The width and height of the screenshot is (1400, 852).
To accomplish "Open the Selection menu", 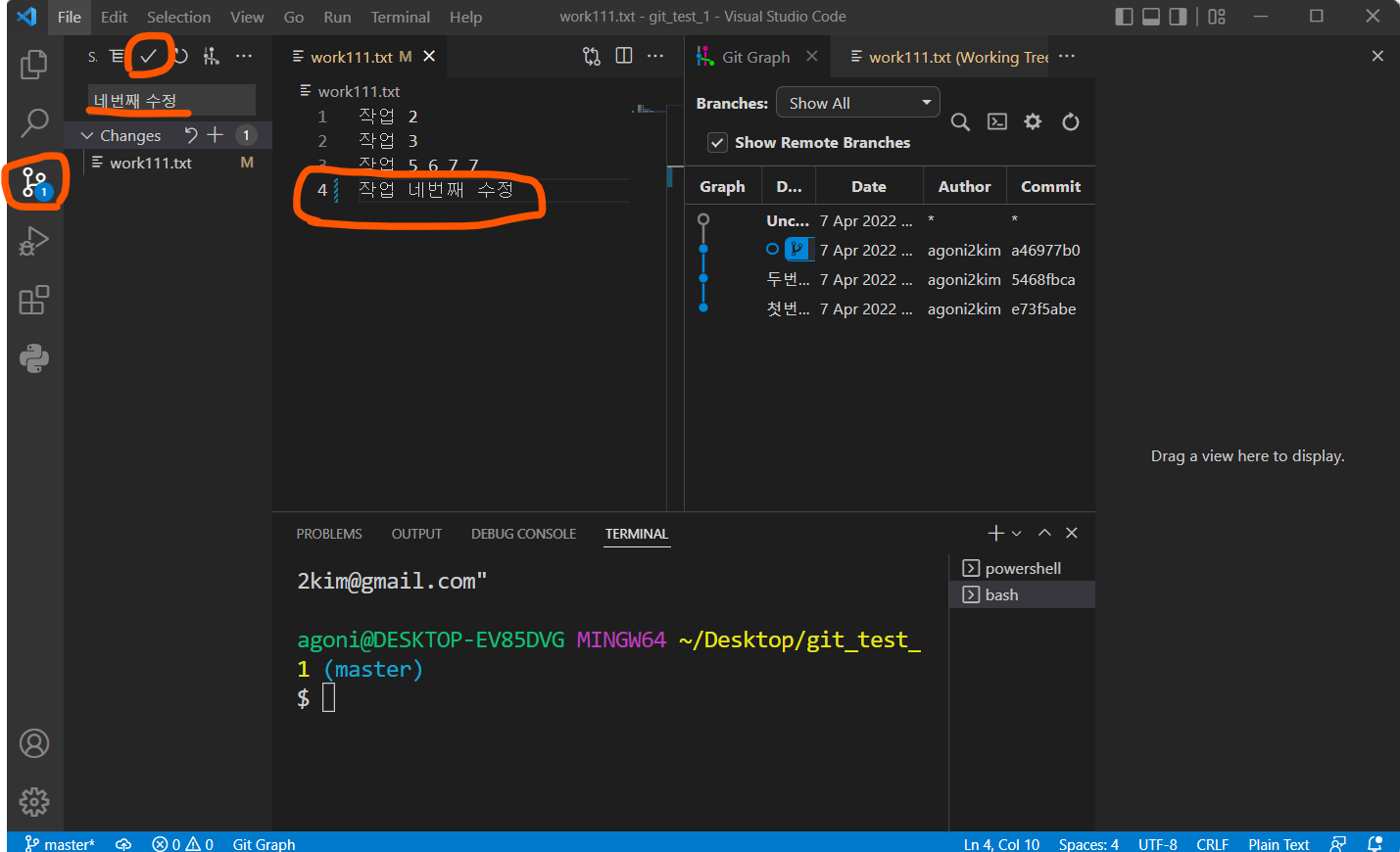I will pos(178,17).
